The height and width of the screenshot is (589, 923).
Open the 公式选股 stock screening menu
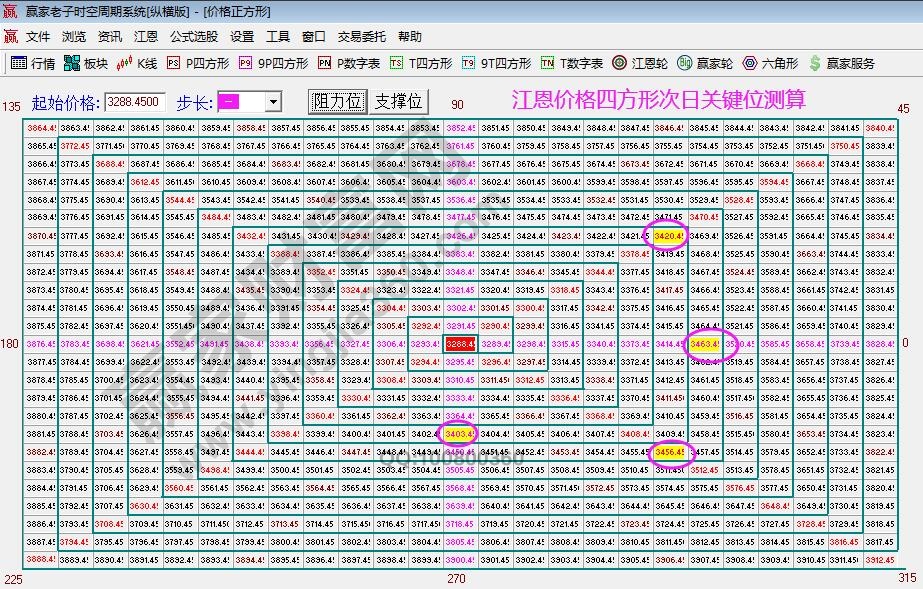click(194, 35)
